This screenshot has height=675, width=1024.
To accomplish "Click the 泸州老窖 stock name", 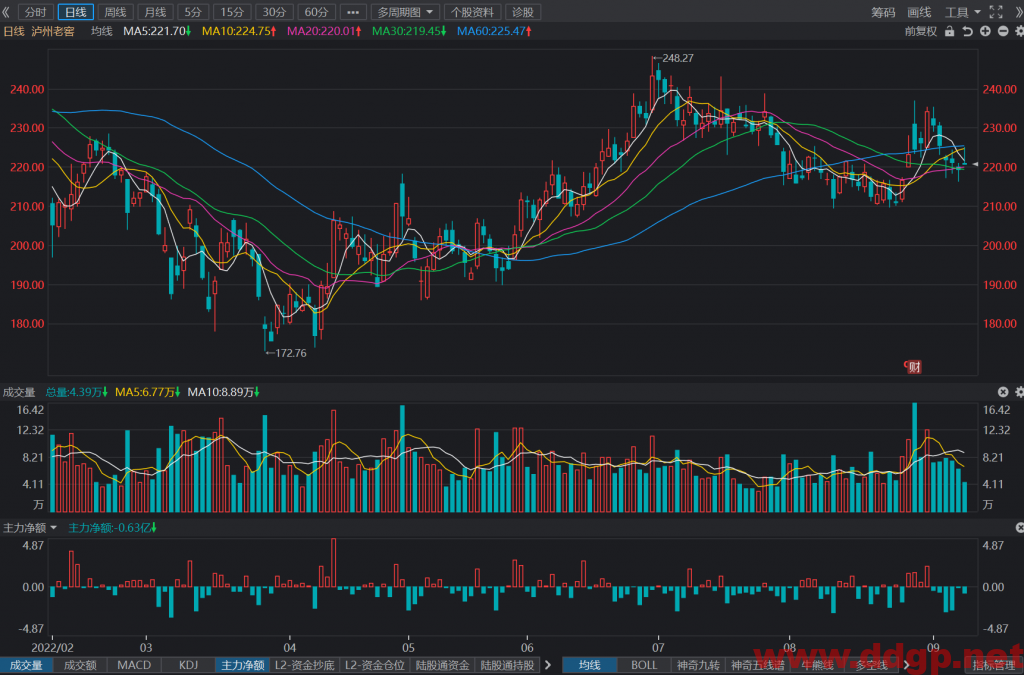I will tap(53, 31).
